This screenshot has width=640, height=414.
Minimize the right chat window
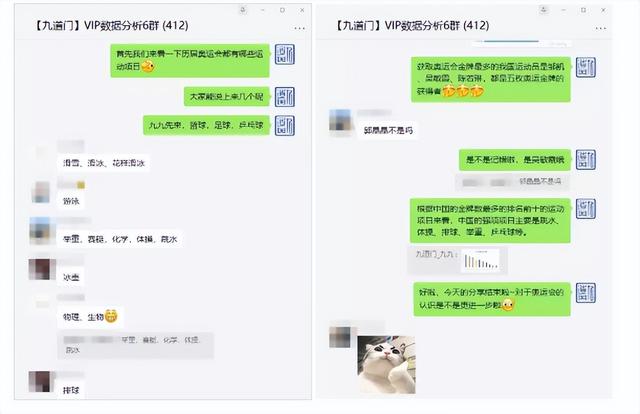pyautogui.click(x=564, y=10)
